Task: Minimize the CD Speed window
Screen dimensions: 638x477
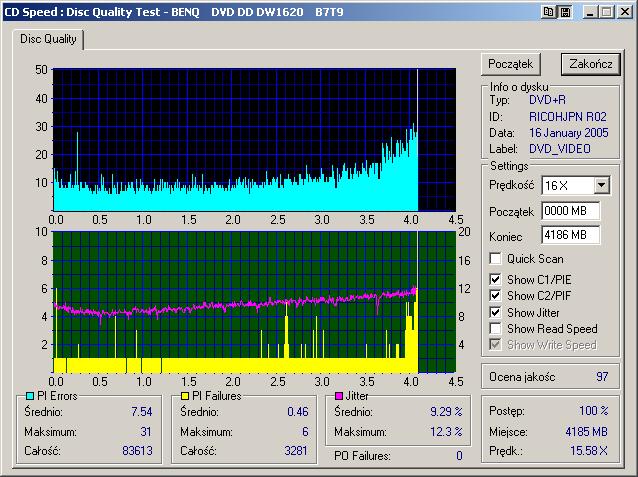Action: coord(590,12)
